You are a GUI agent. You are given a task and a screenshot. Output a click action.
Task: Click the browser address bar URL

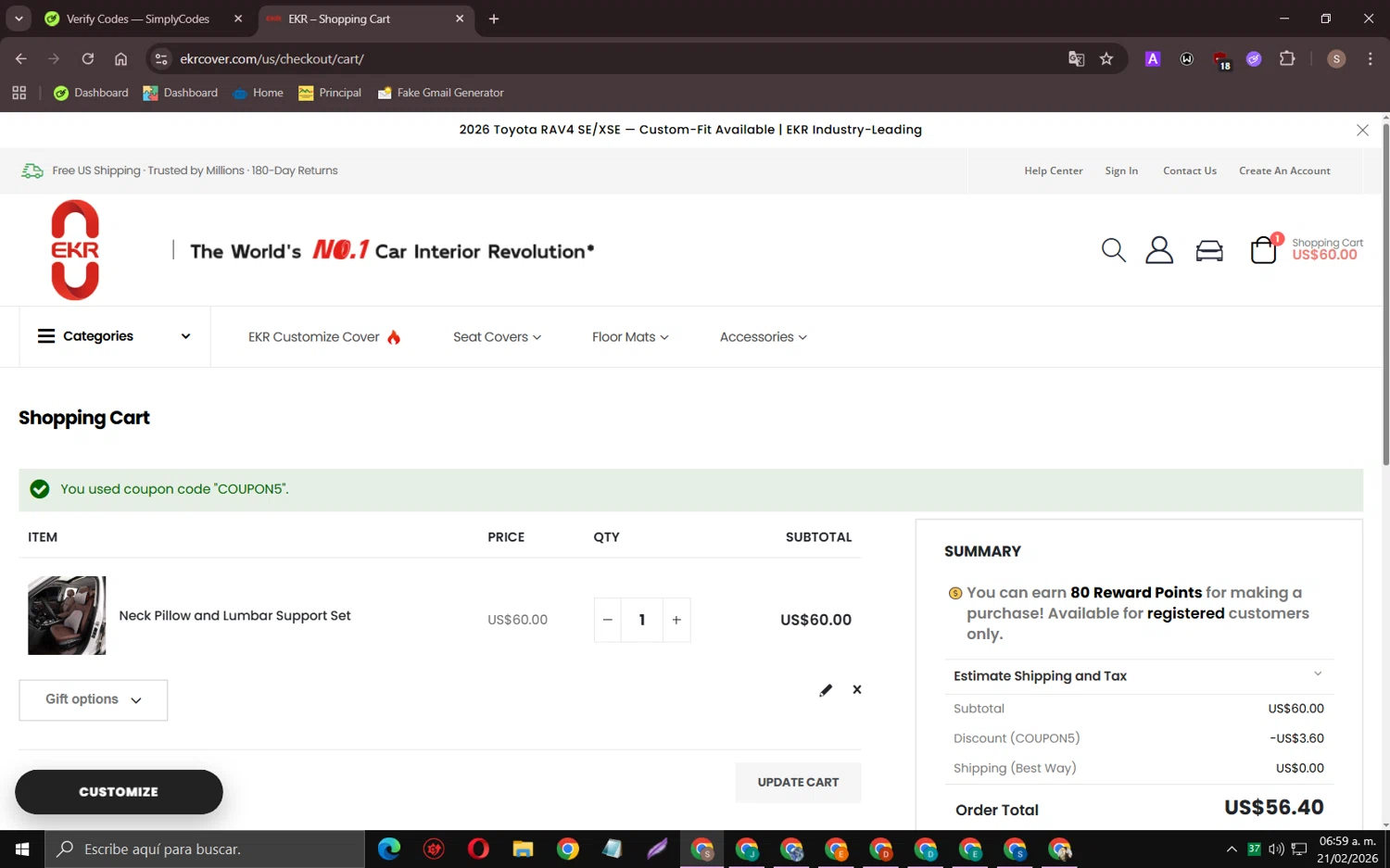coord(272,58)
